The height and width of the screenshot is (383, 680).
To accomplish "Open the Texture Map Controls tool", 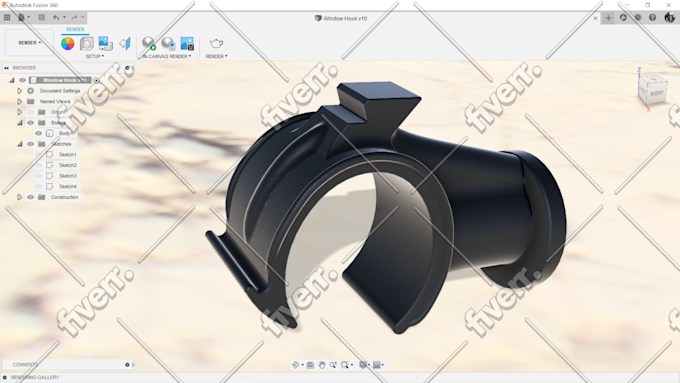I will coord(125,43).
